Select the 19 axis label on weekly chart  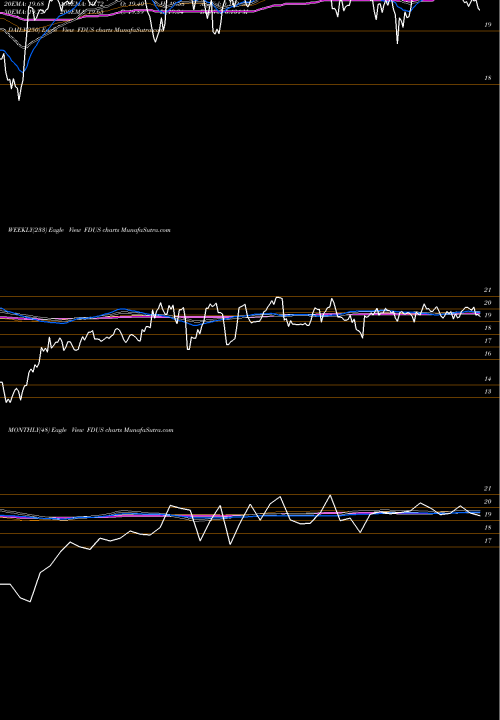click(488, 315)
